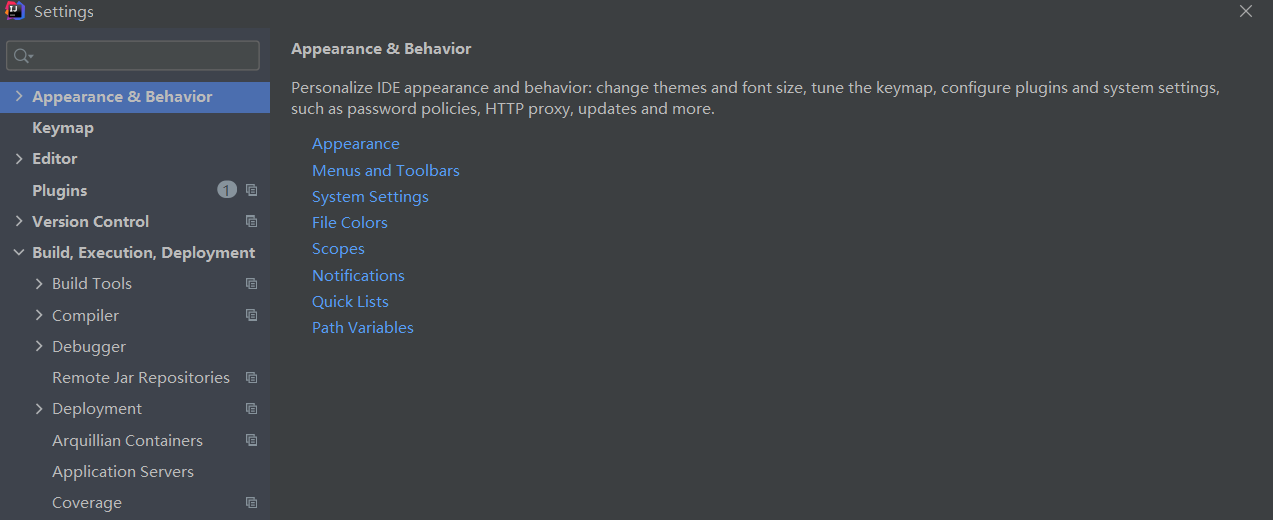Focus the settings search input field

pyautogui.click(x=133, y=56)
